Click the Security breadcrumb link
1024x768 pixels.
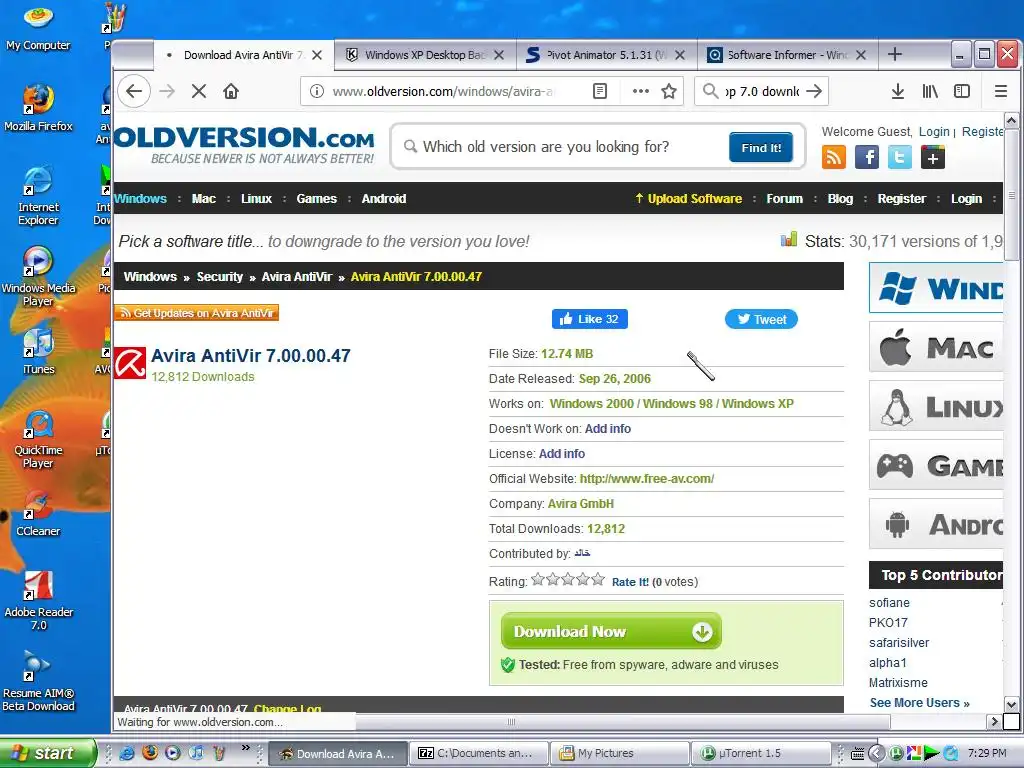(x=219, y=277)
